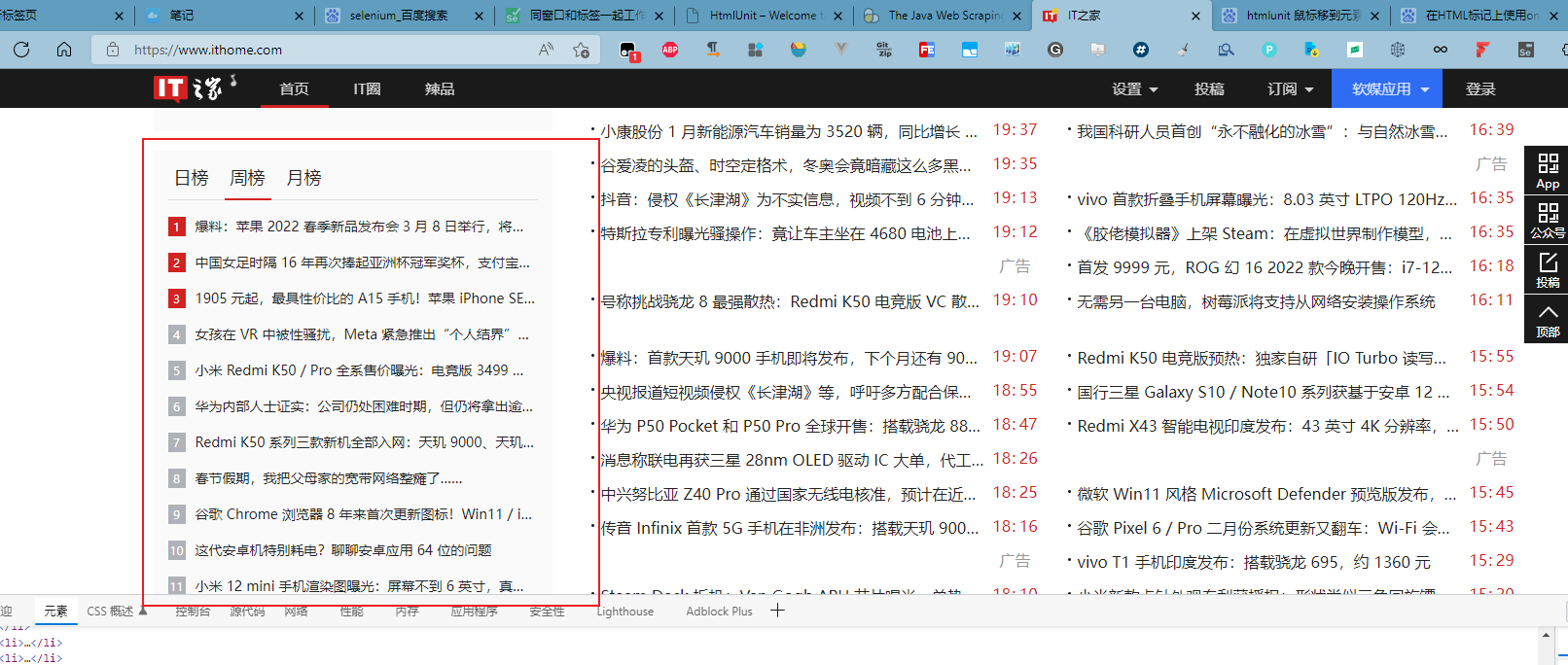Viewport: 1568px width, 665px height.
Task: Open the IT圈 nav item
Action: coord(367,88)
